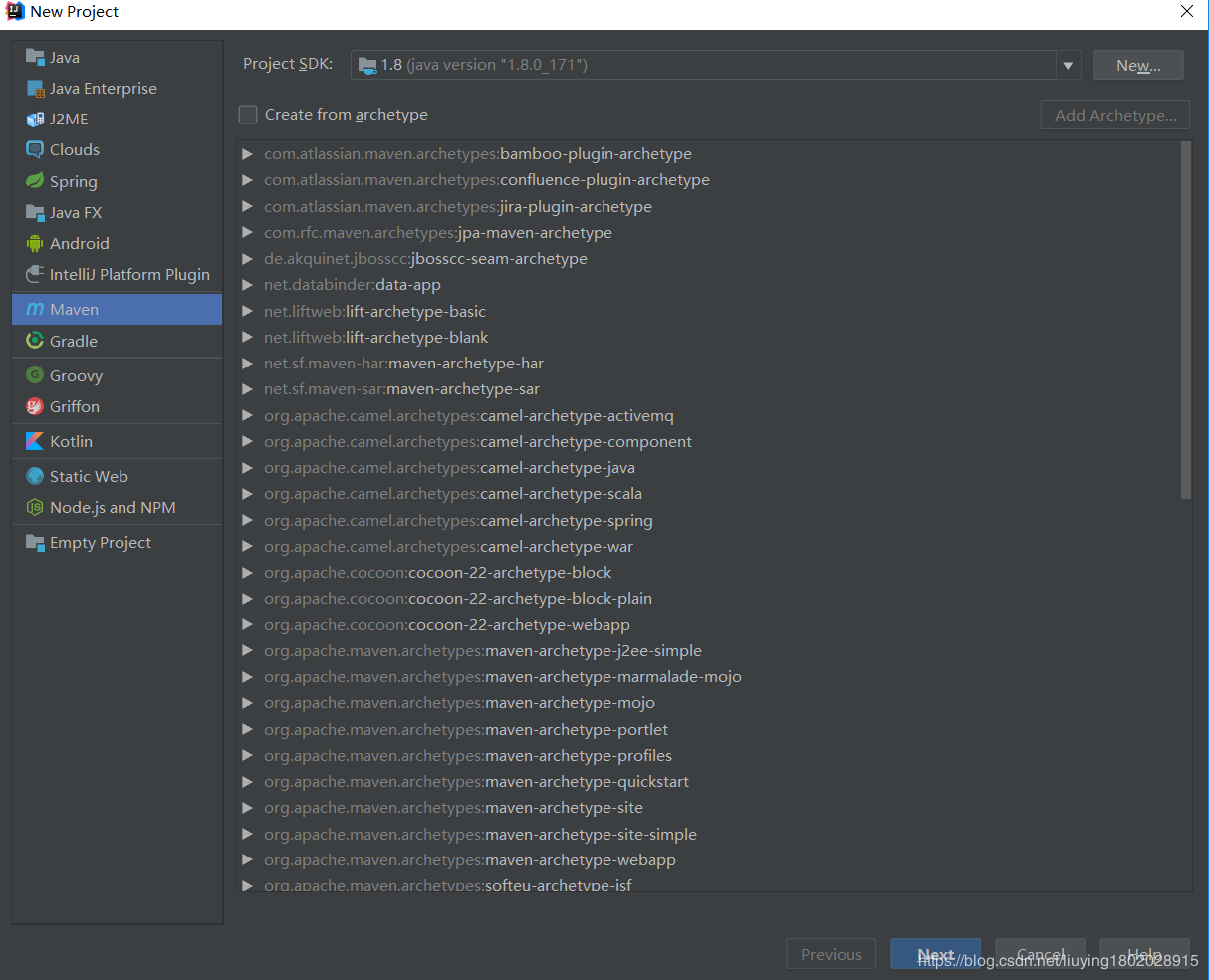Enable Create from archetype checkbox
The image size is (1209, 980).
tap(248, 115)
